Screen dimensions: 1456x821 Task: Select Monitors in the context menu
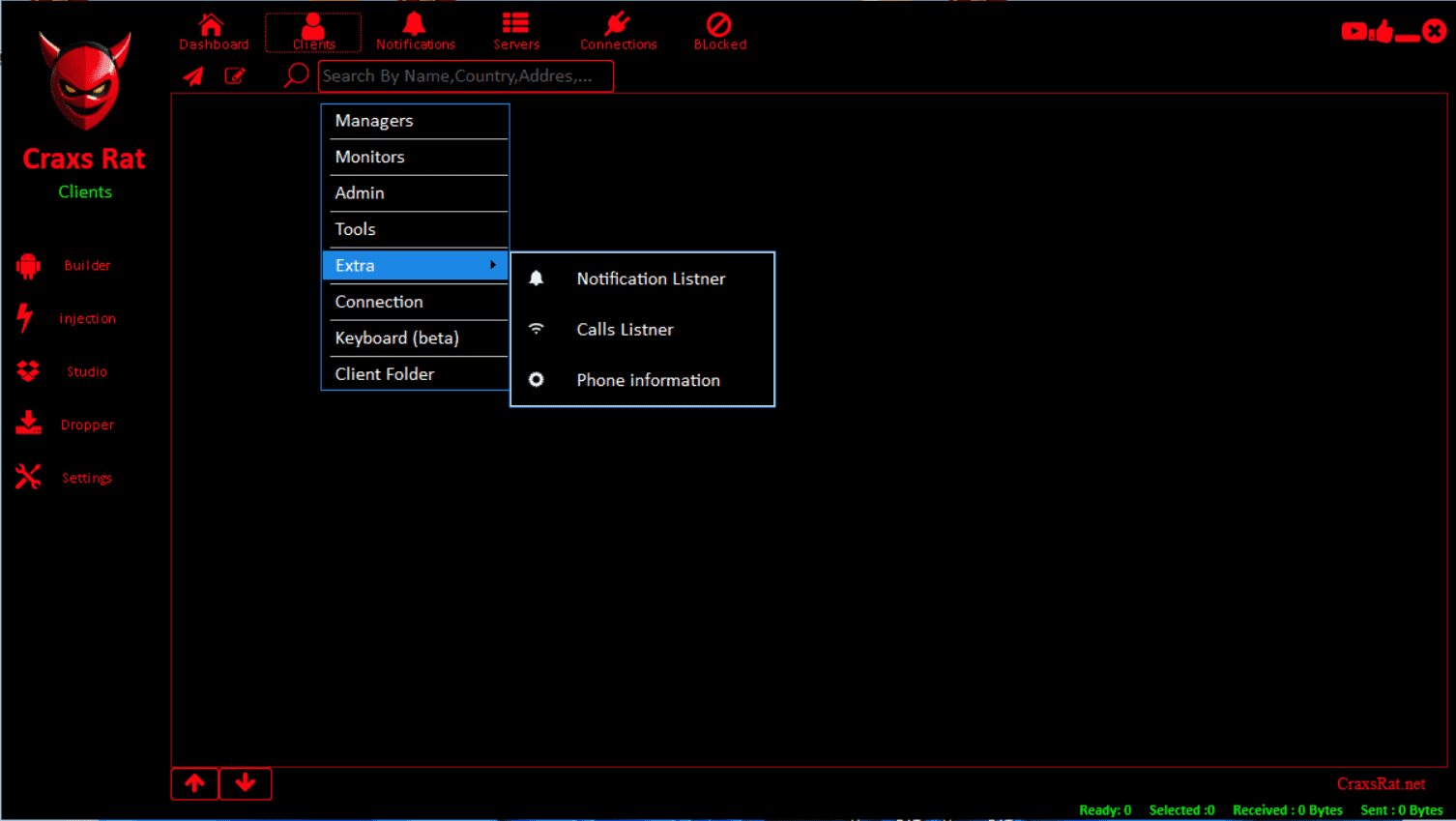[415, 157]
